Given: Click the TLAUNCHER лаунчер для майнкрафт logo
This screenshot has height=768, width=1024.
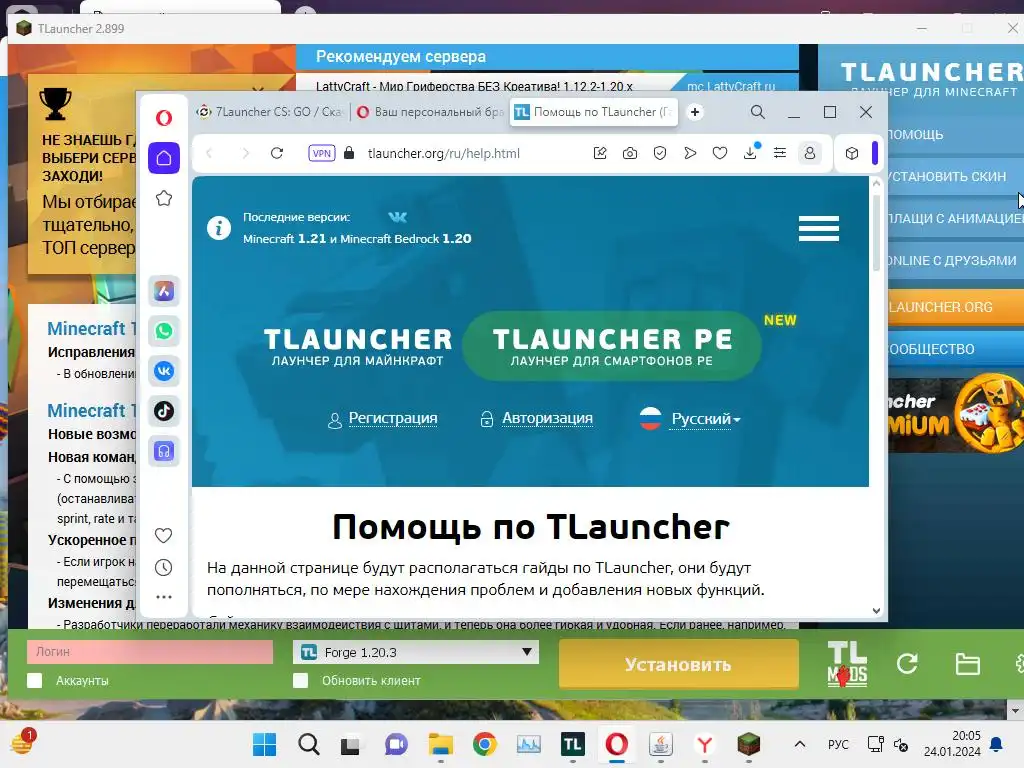Looking at the screenshot, I should point(358,346).
